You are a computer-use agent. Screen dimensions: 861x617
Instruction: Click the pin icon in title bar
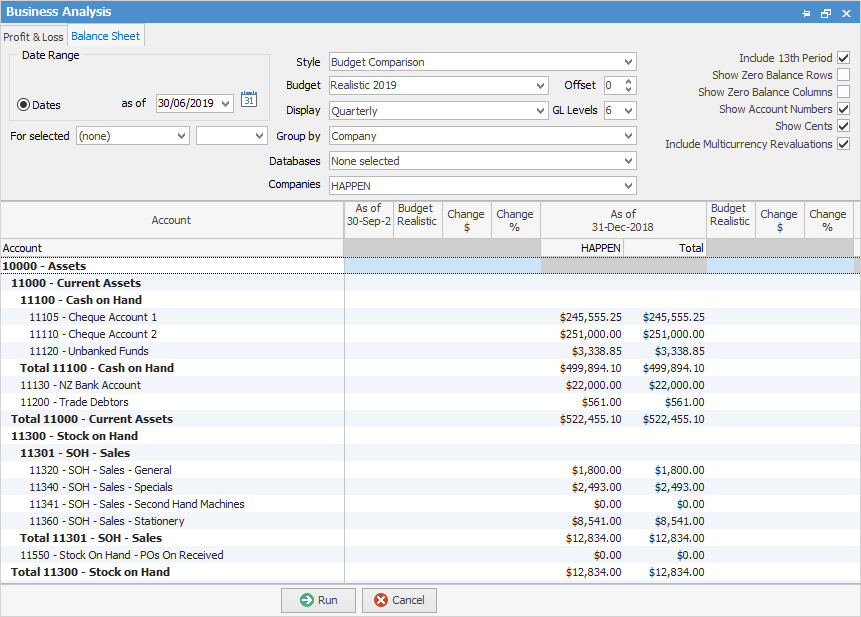(807, 13)
